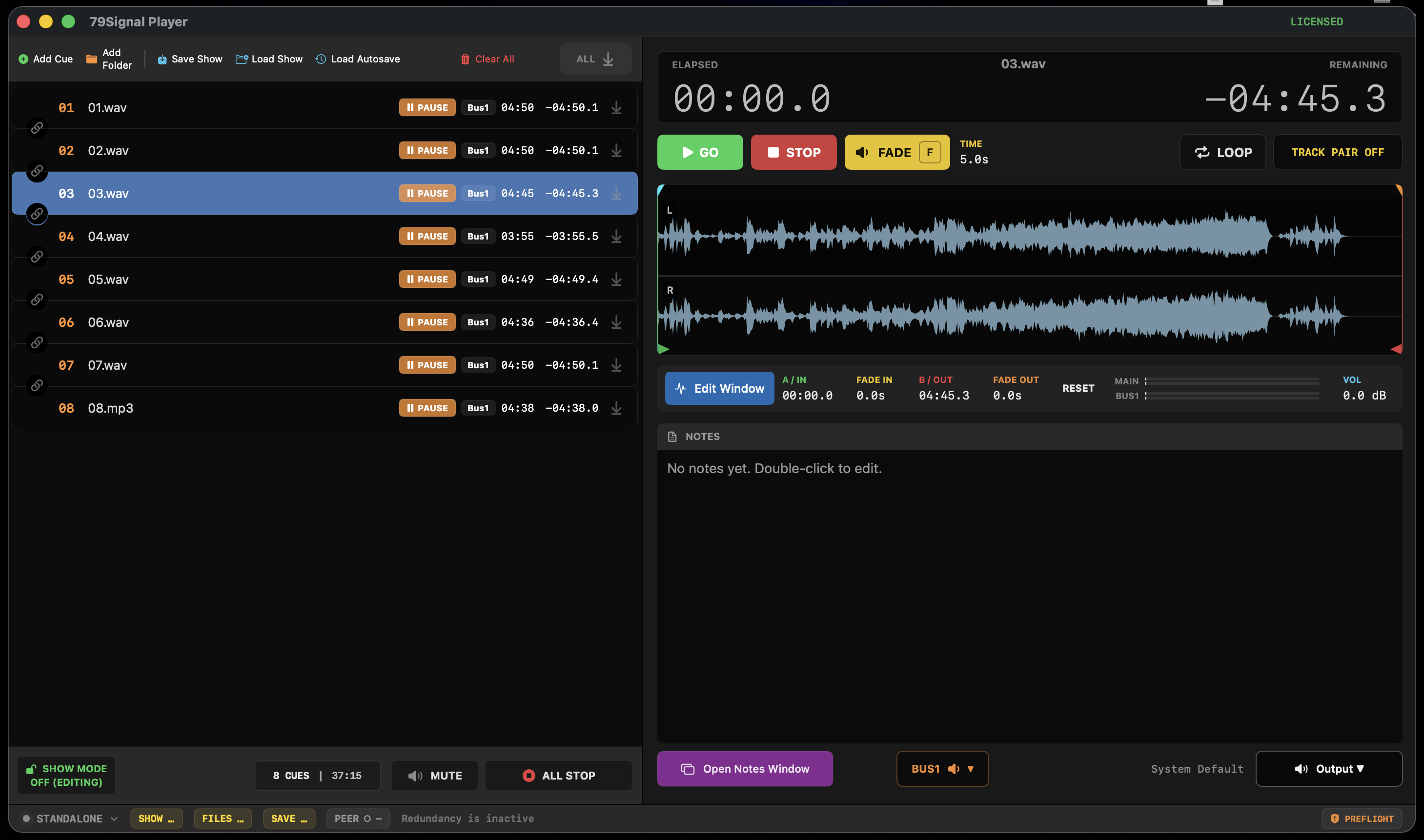Screen dimensions: 1424x840
Task: Open Notes Window with purple button
Action: tap(745, 769)
